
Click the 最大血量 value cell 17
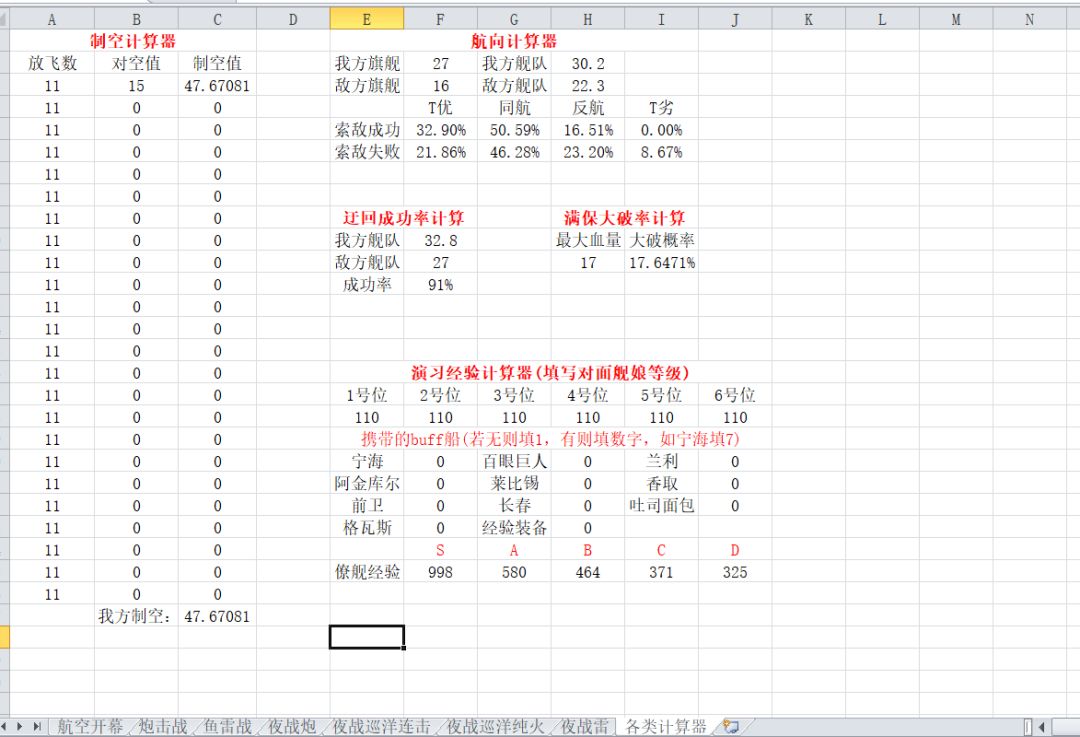pyautogui.click(x=588, y=262)
